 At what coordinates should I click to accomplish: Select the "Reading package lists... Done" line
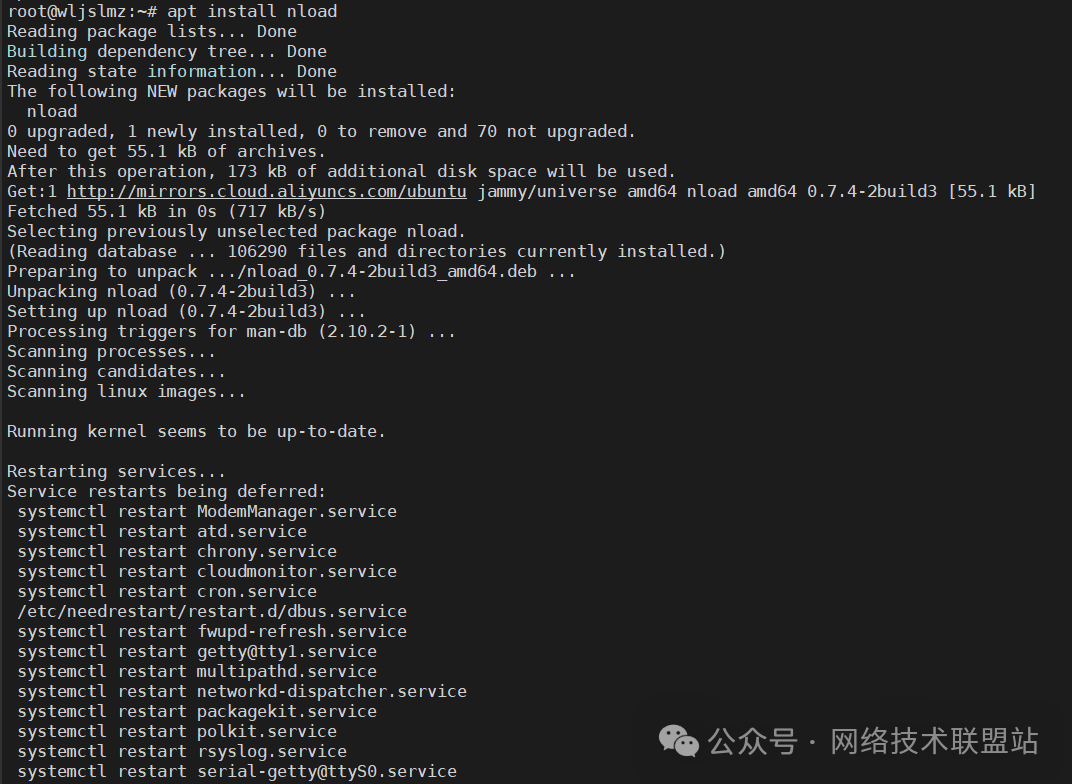[152, 31]
